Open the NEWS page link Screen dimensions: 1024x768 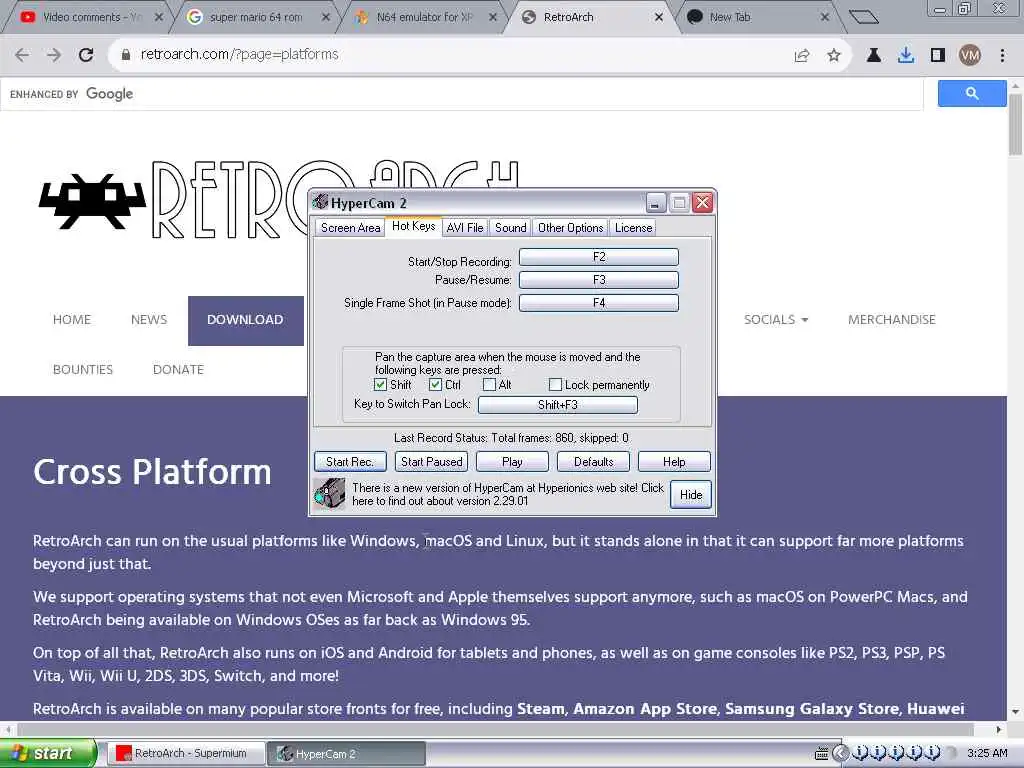149,320
